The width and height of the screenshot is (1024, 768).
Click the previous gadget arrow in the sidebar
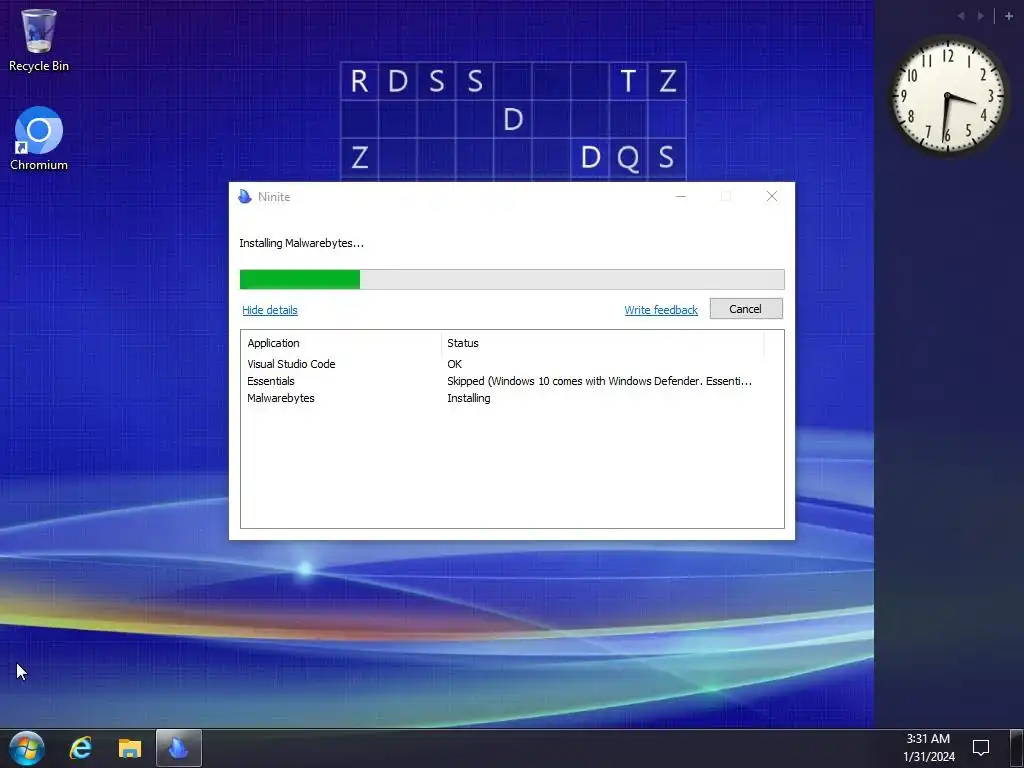click(x=961, y=16)
